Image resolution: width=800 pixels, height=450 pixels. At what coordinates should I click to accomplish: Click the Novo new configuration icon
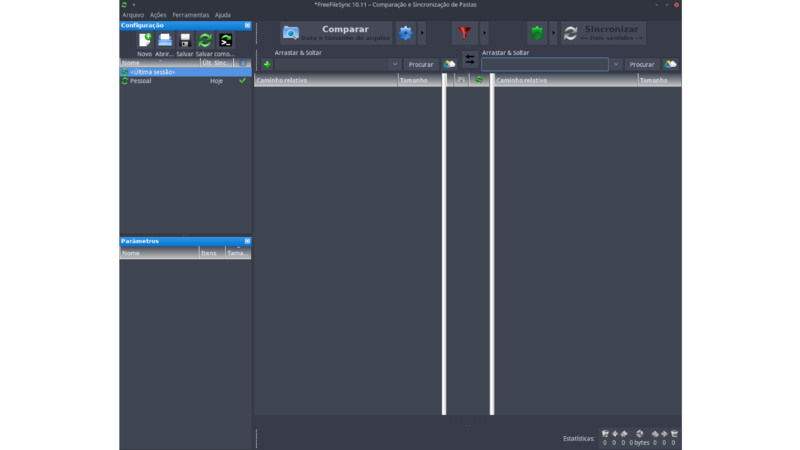(x=144, y=40)
